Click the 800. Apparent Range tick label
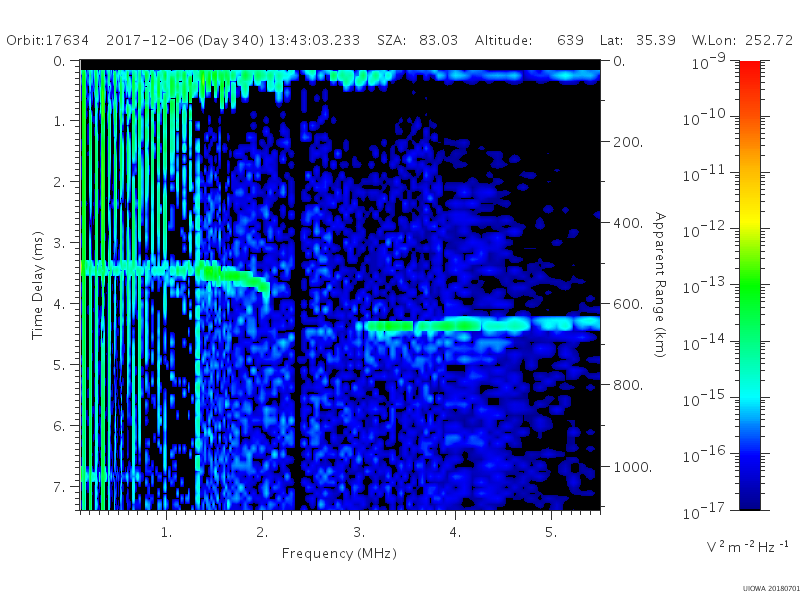This screenshot has width=800, height=600. tap(628, 385)
